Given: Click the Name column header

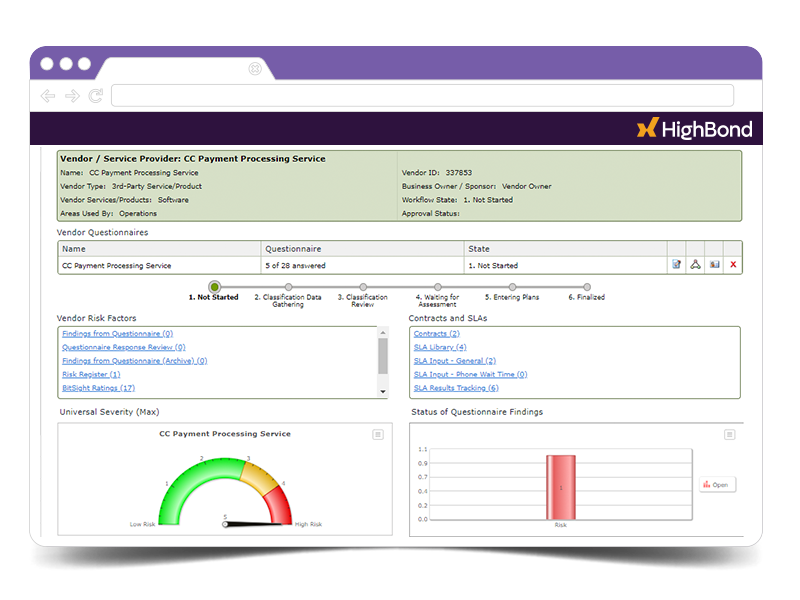Looking at the screenshot, I should point(159,249).
